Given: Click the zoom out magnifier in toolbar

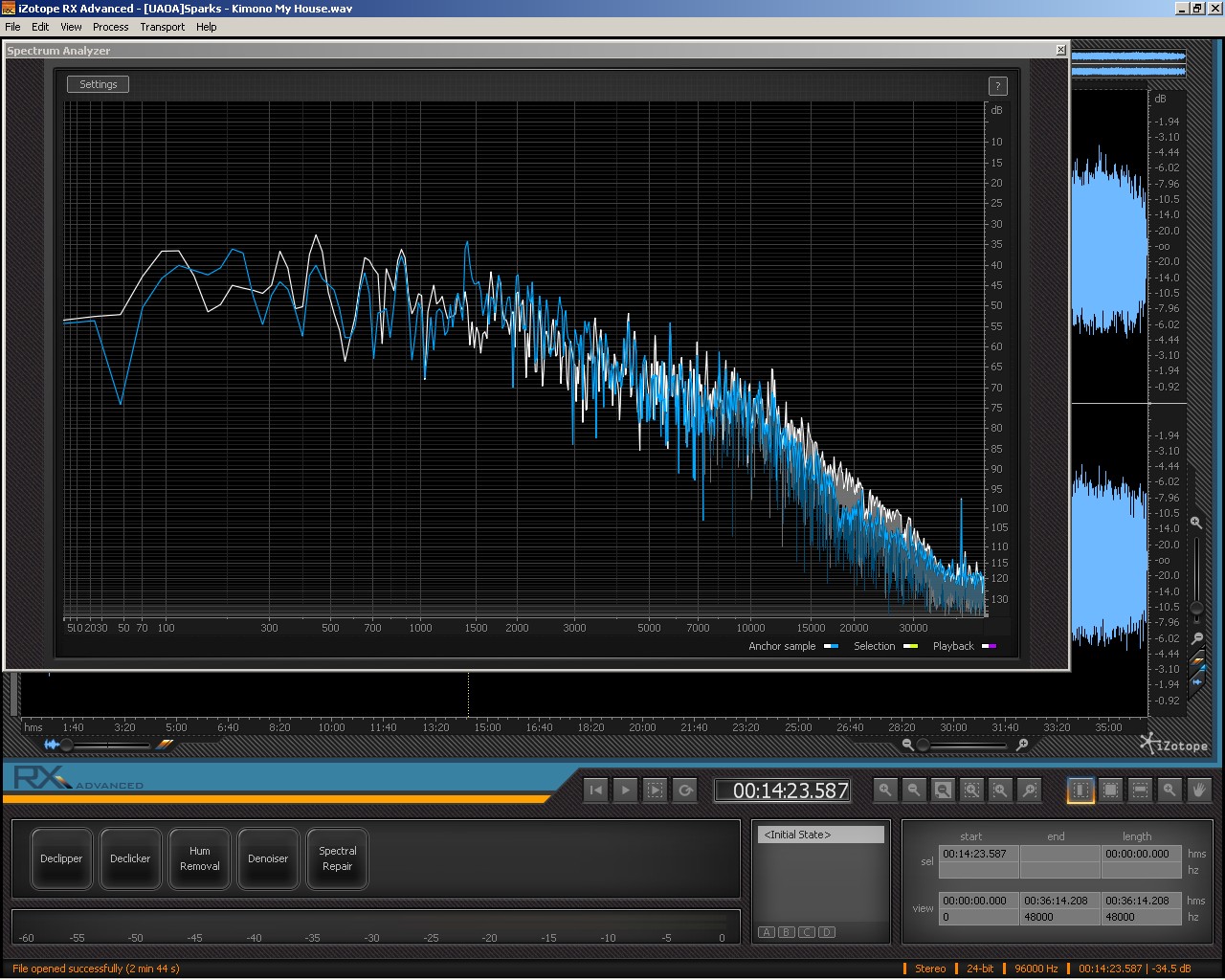Looking at the screenshot, I should 914,791.
